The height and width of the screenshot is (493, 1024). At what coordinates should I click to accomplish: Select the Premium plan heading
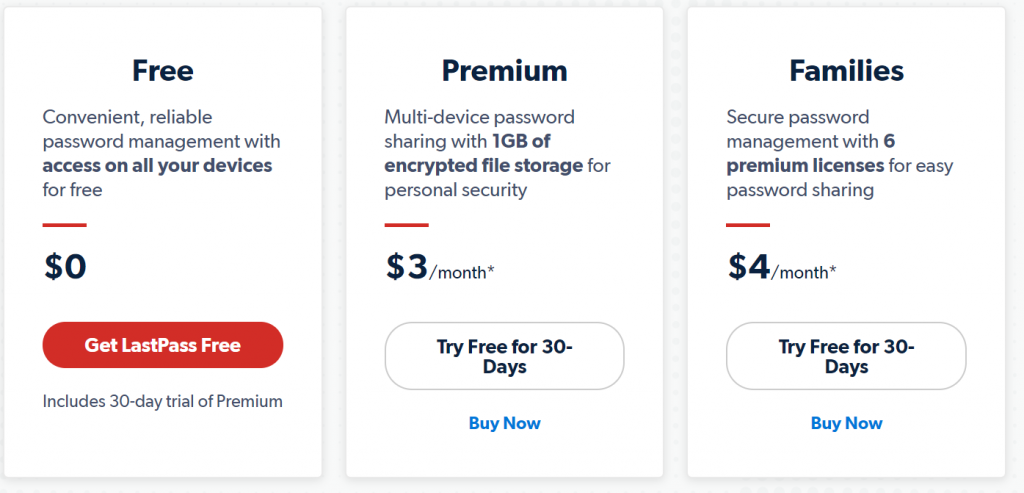click(504, 71)
